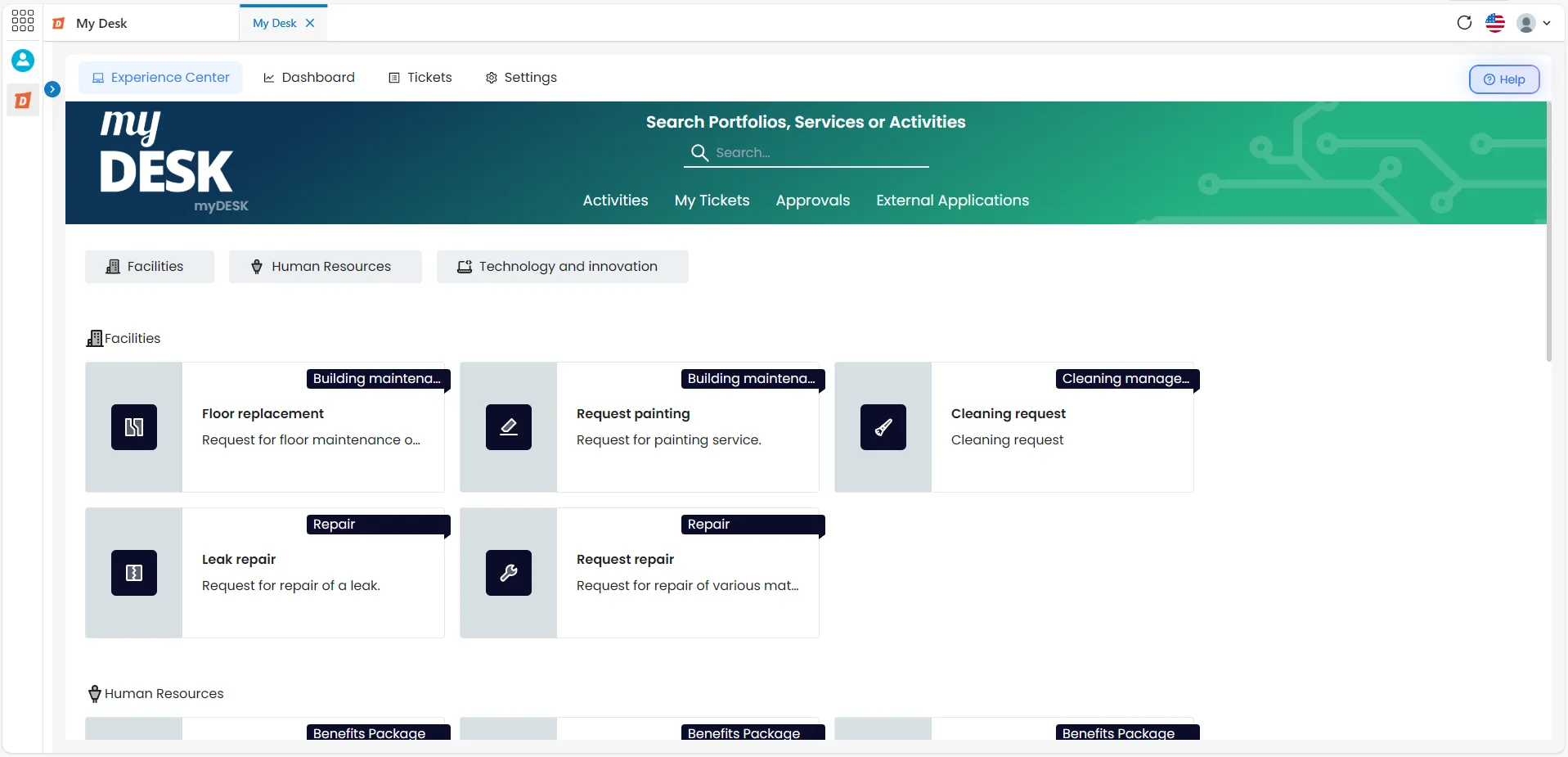1568x757 pixels.
Task: Click the vertical page scrollbar
Action: [1548, 231]
